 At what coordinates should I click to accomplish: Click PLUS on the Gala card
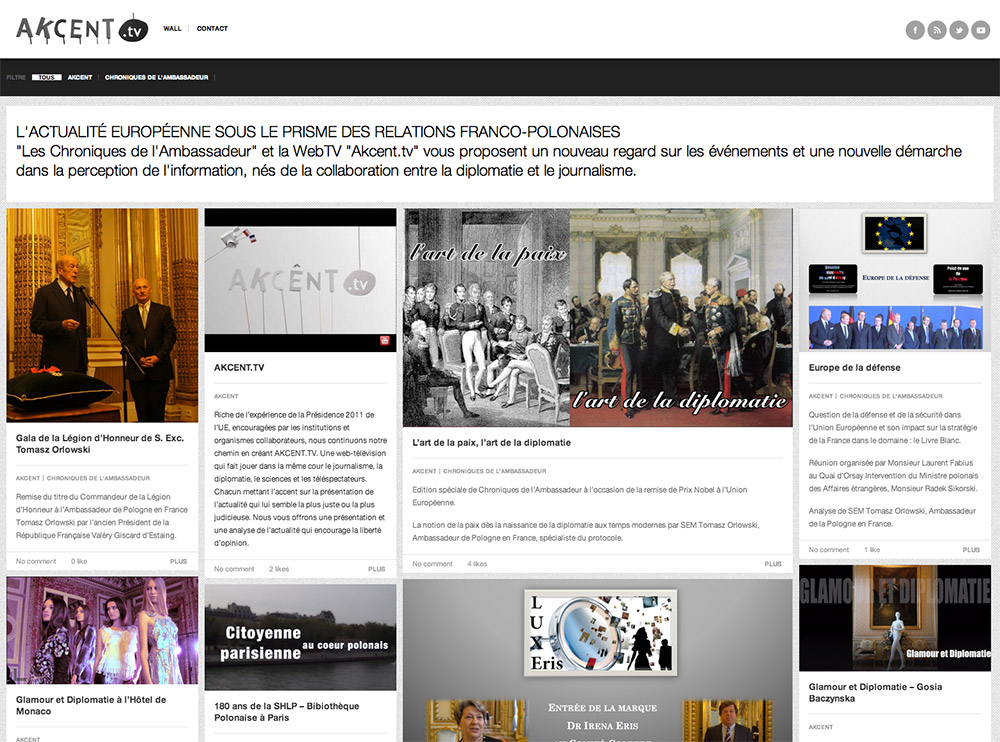[179, 561]
